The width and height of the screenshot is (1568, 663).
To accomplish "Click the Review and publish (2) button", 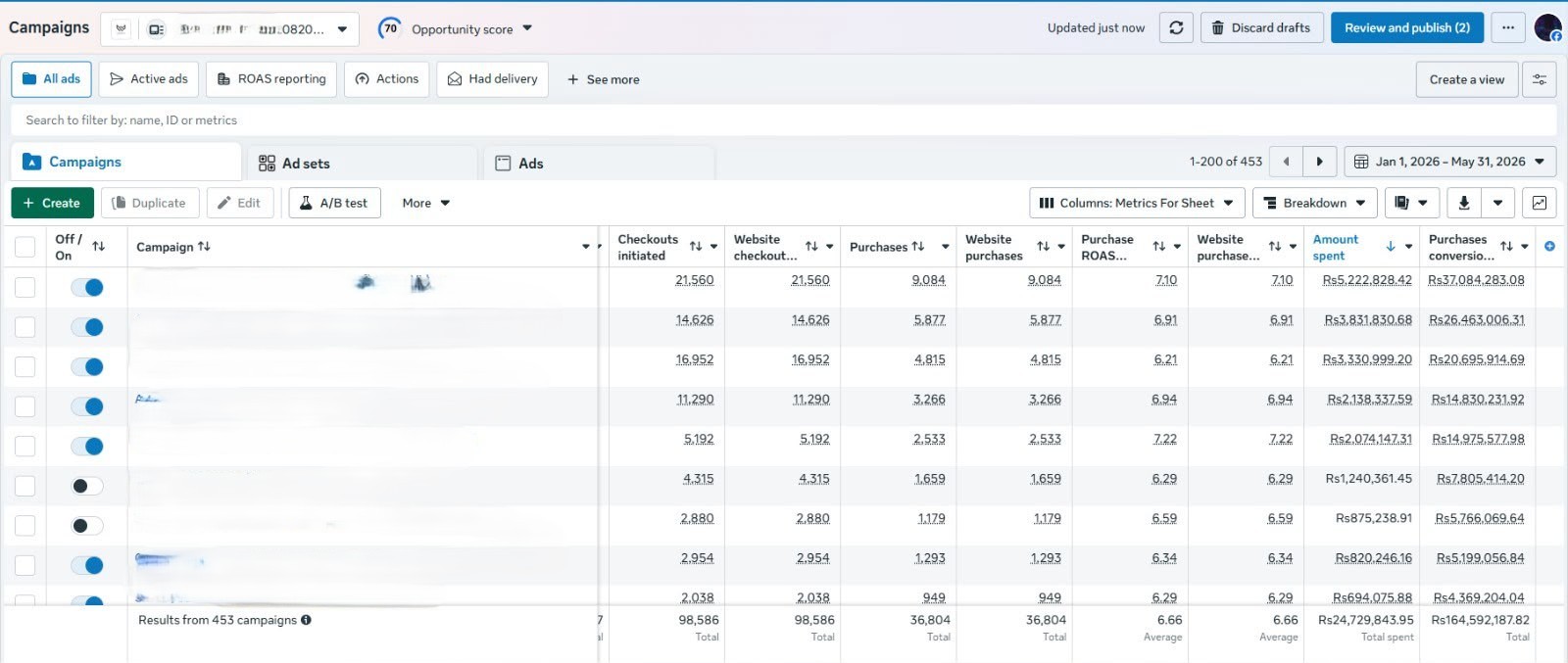I will click(x=1407, y=28).
